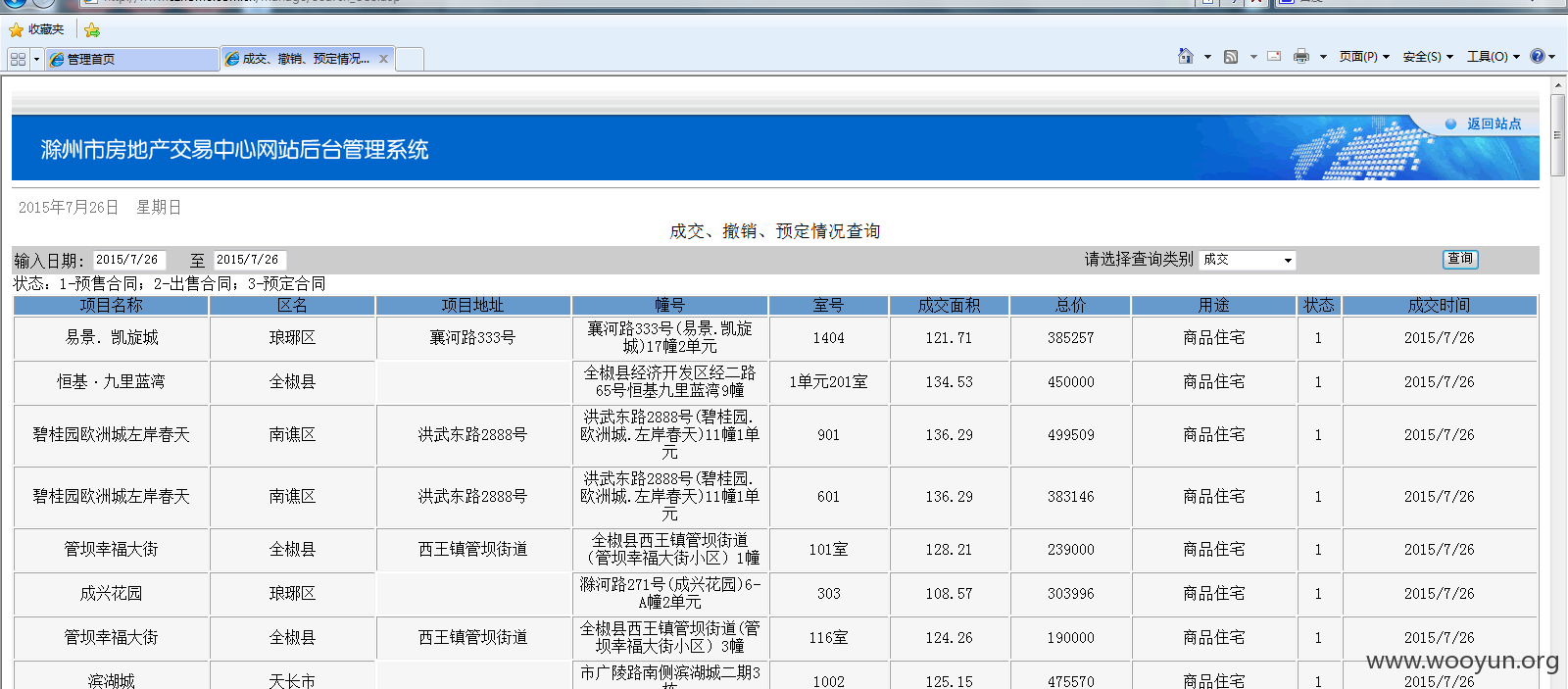Click the RSS feeds icon

point(1231,56)
